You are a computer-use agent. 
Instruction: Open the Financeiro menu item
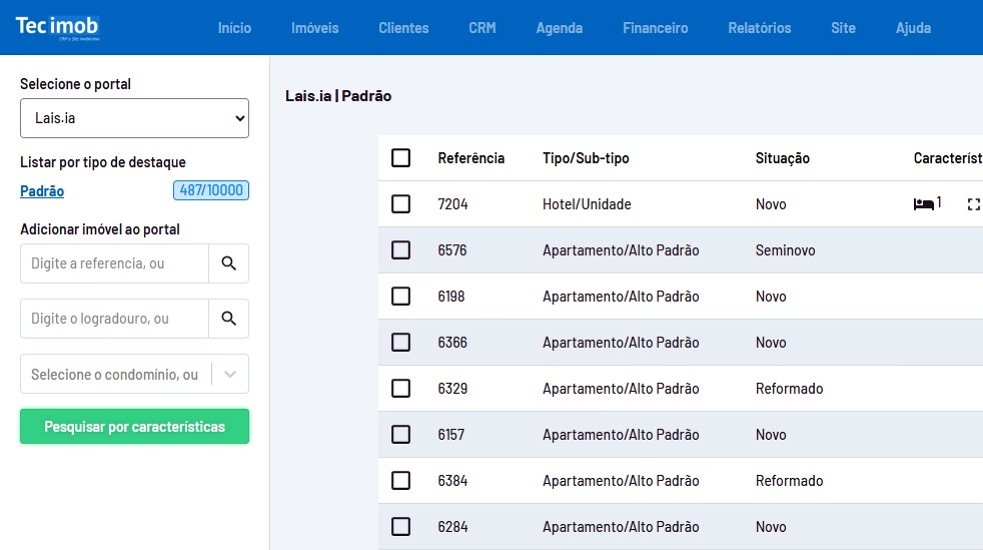(655, 28)
